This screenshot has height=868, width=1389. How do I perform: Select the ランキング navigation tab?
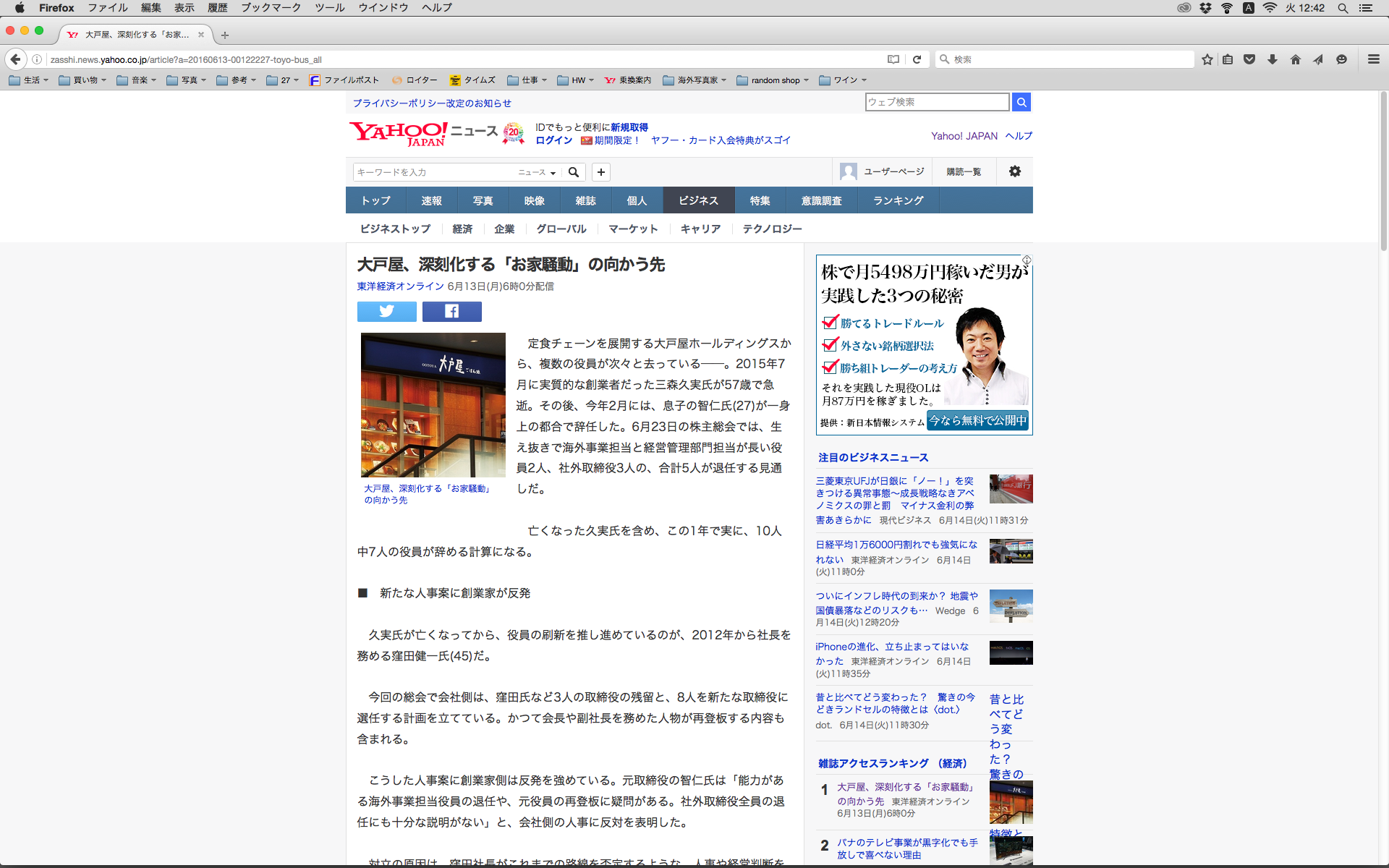[x=898, y=200]
